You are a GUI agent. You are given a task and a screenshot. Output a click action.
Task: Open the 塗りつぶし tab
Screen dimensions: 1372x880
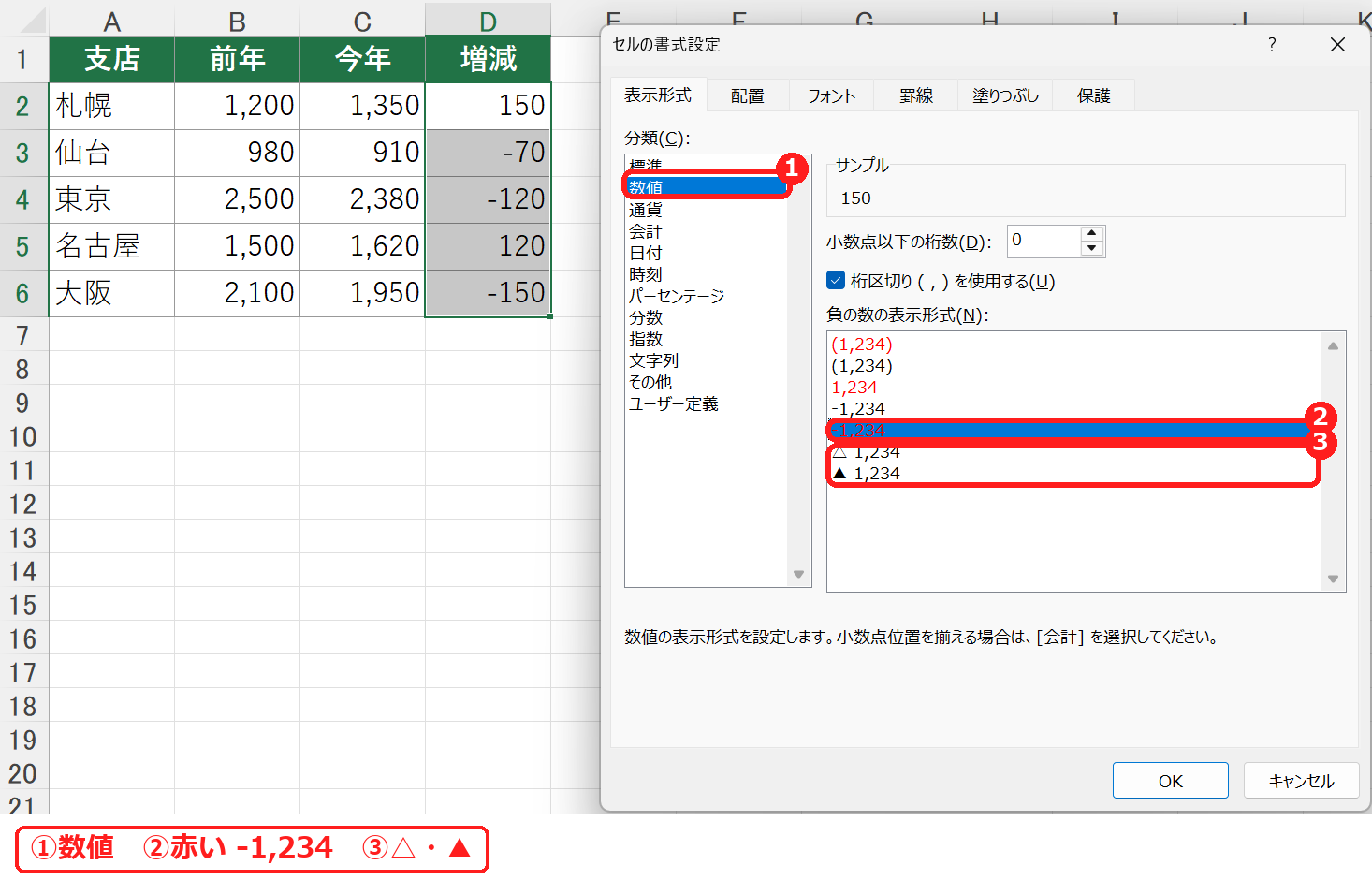click(1005, 95)
